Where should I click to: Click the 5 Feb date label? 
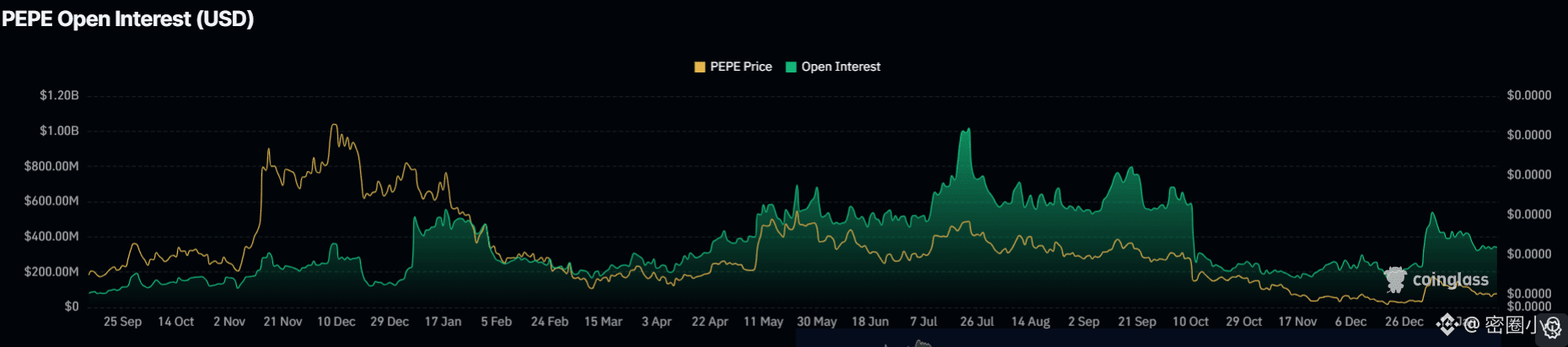coord(497,322)
